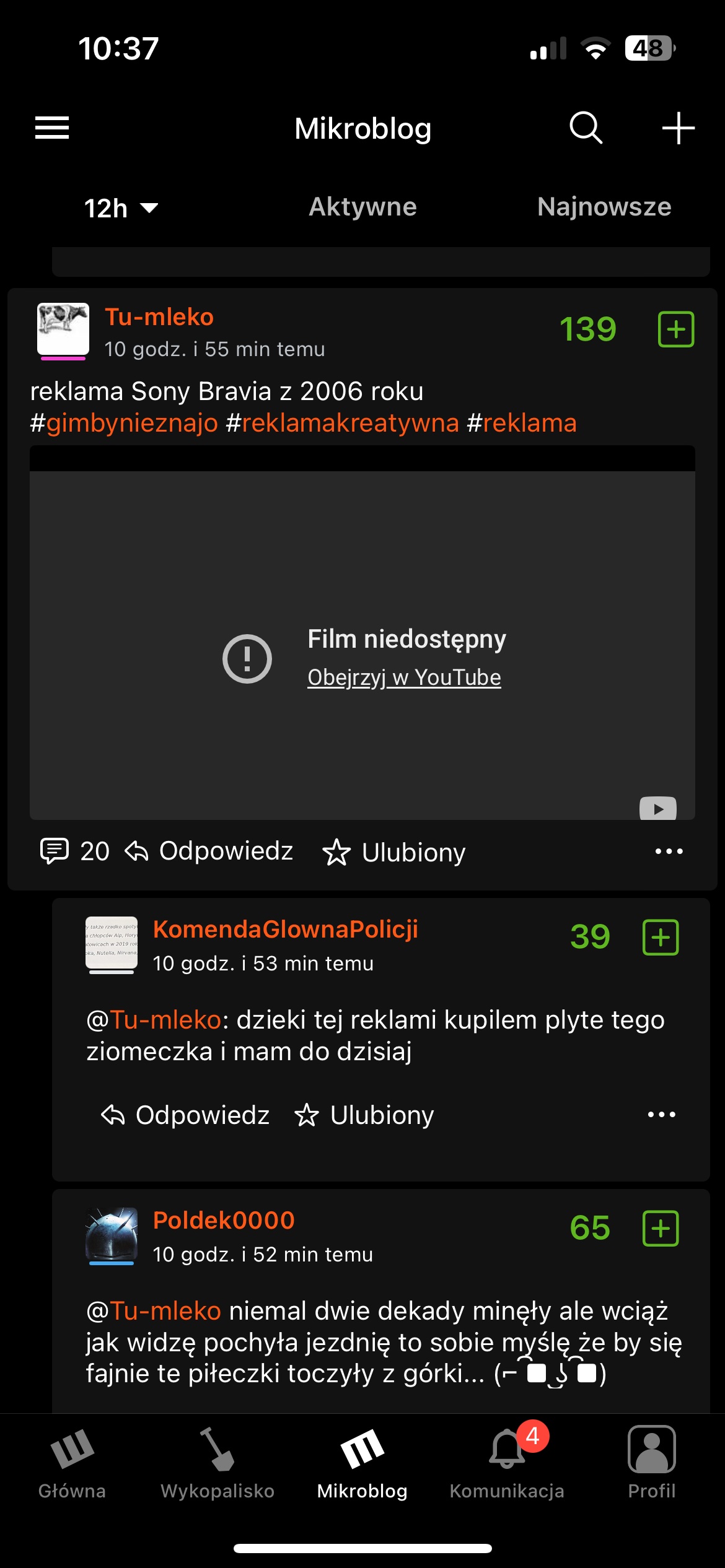Upvote Tu-mleko's post with green plus
The height and width of the screenshot is (1568, 725).
[x=675, y=329]
